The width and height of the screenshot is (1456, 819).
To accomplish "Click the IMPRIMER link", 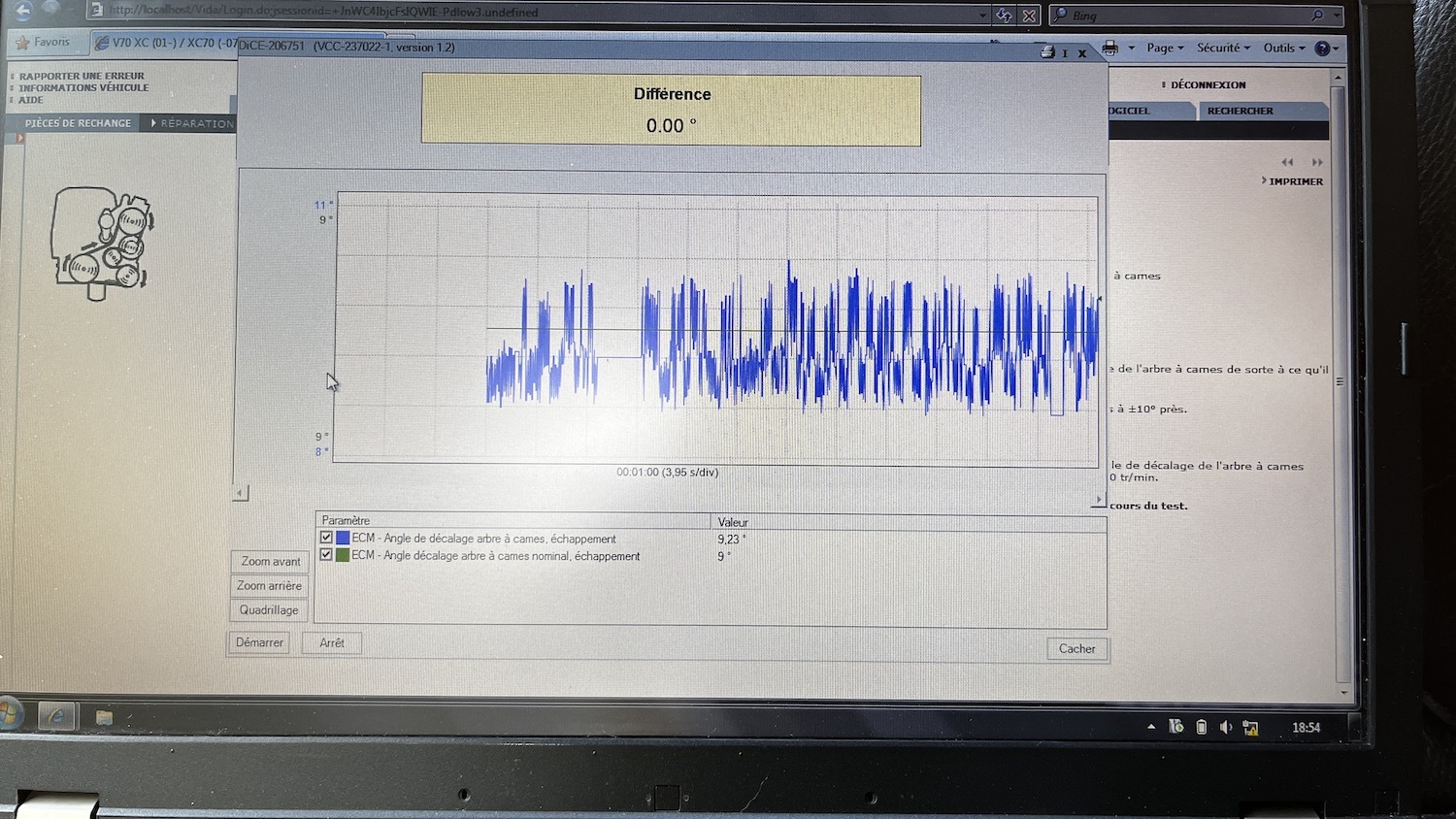I will tap(1296, 181).
